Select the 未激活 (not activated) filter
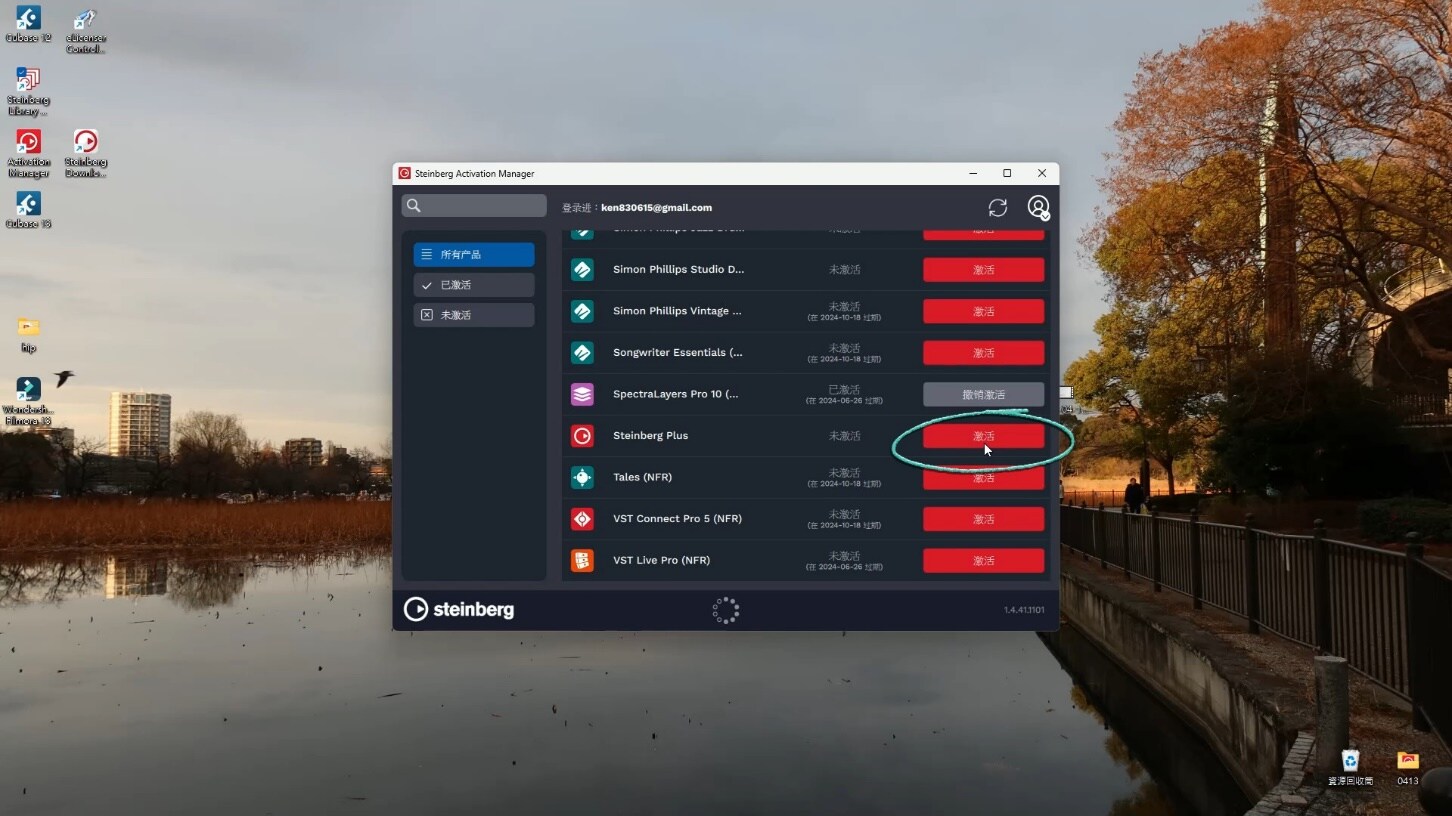 (474, 315)
